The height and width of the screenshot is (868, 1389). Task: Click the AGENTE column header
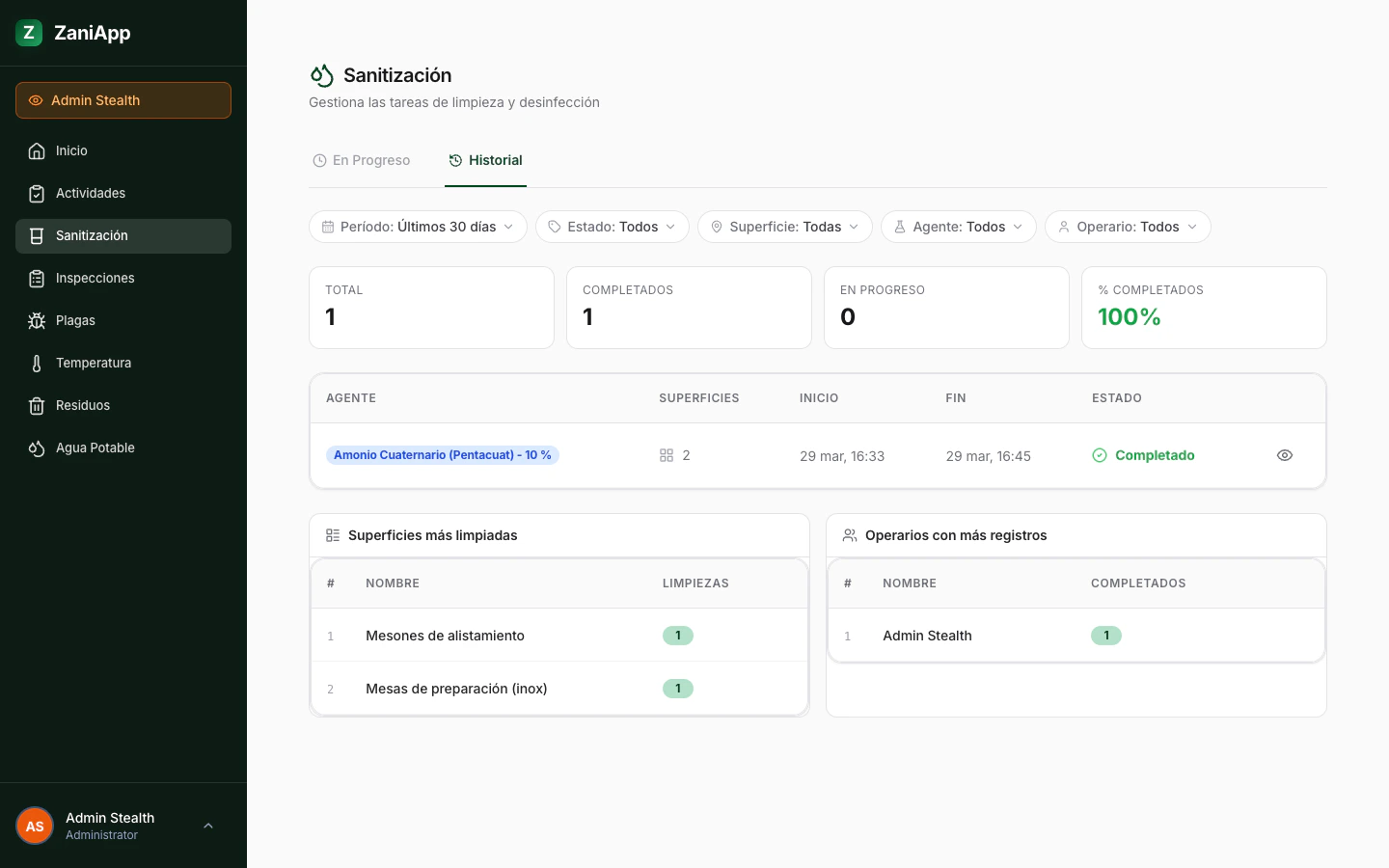point(351,398)
